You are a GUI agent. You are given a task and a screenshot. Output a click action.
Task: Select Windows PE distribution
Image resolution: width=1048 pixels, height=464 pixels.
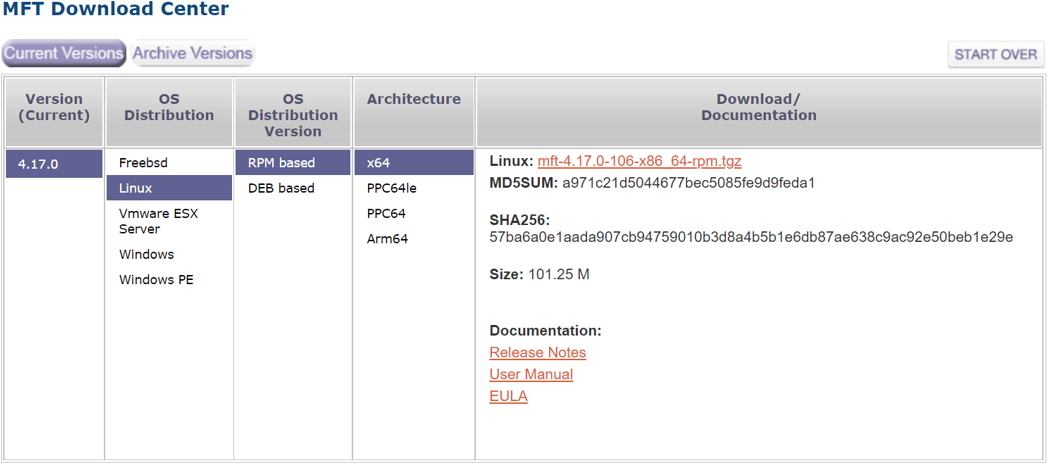[156, 280]
